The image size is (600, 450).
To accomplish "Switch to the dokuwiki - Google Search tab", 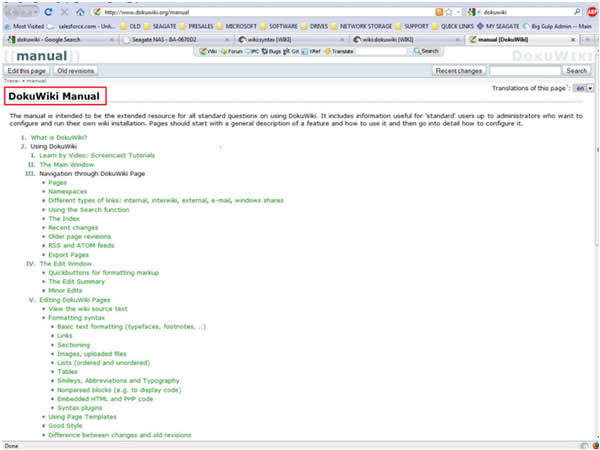I will pos(50,38).
